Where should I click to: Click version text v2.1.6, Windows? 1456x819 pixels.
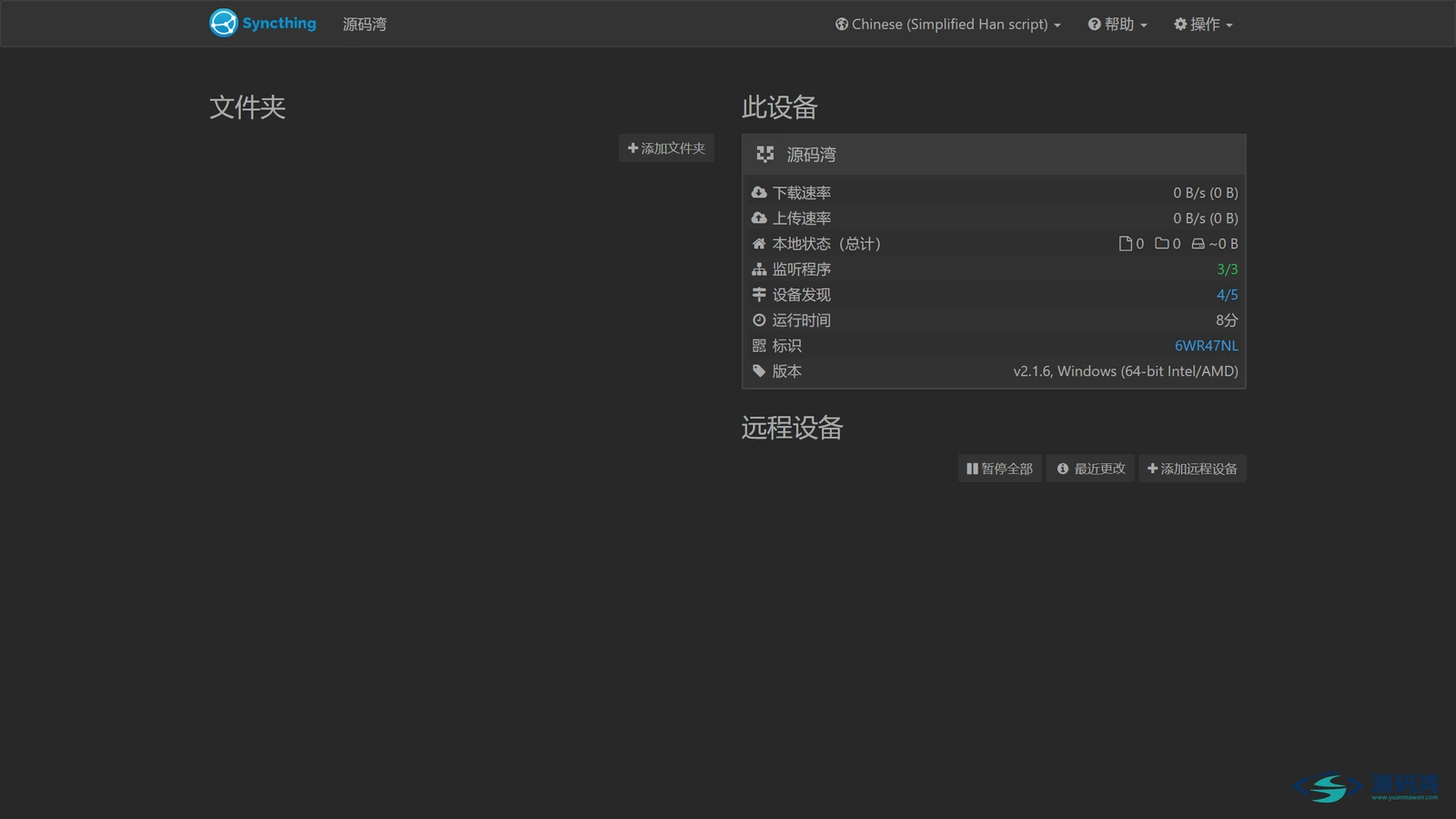tap(1126, 371)
